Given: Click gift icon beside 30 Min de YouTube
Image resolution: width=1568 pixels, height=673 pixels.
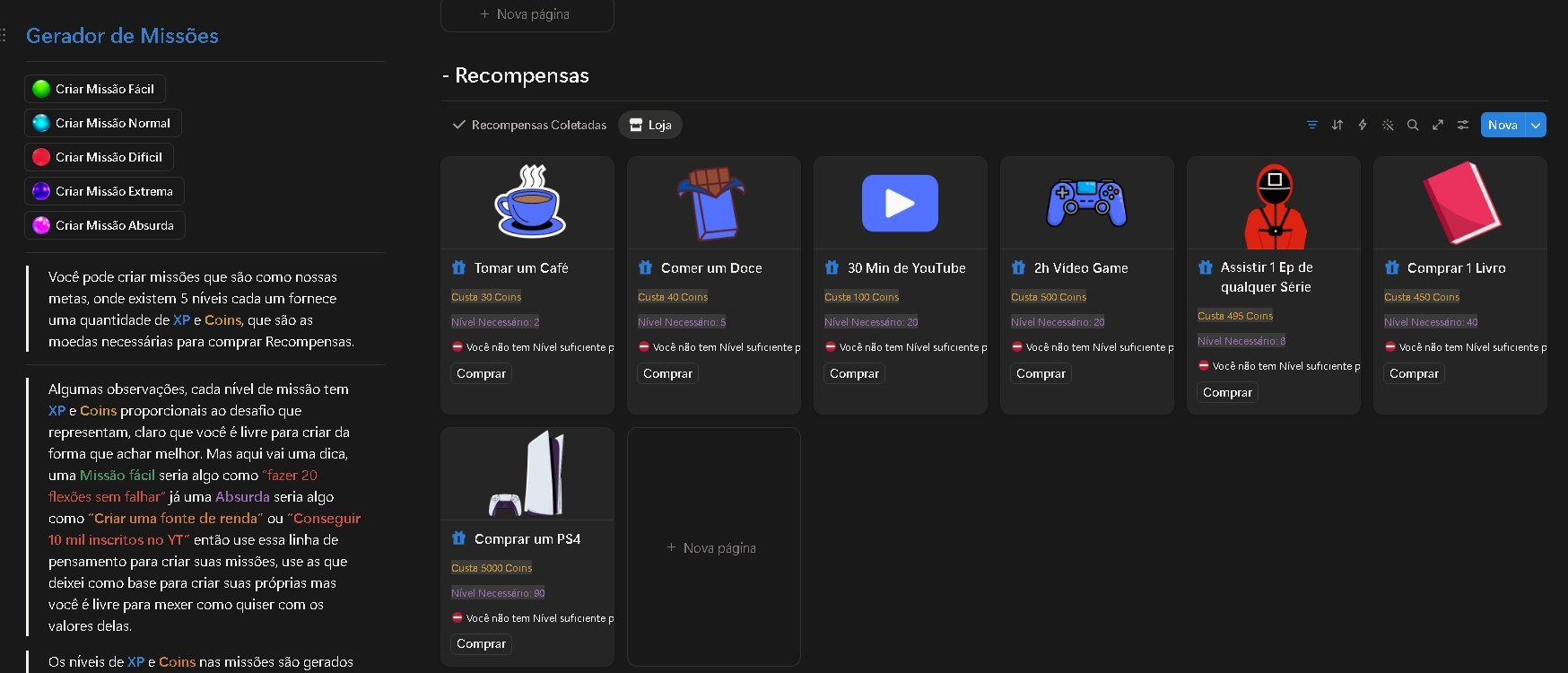Looking at the screenshot, I should coord(832,267).
